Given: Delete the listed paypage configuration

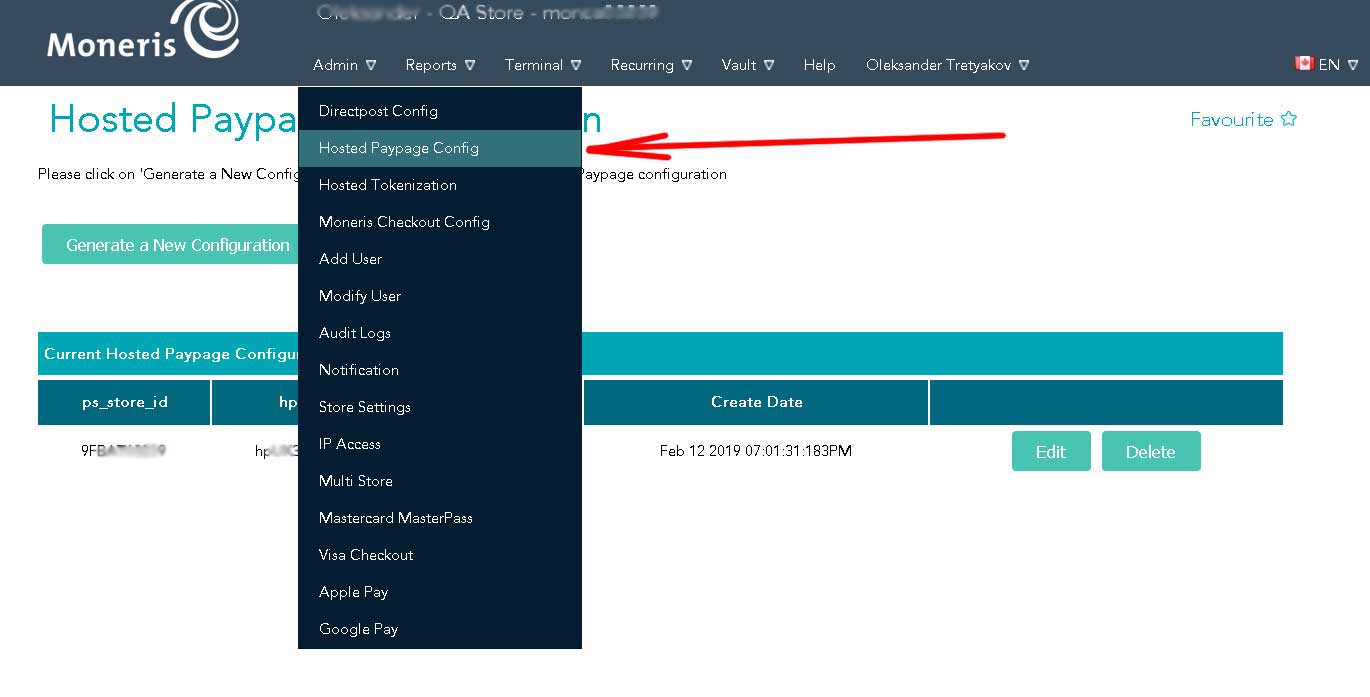Looking at the screenshot, I should (x=1151, y=451).
